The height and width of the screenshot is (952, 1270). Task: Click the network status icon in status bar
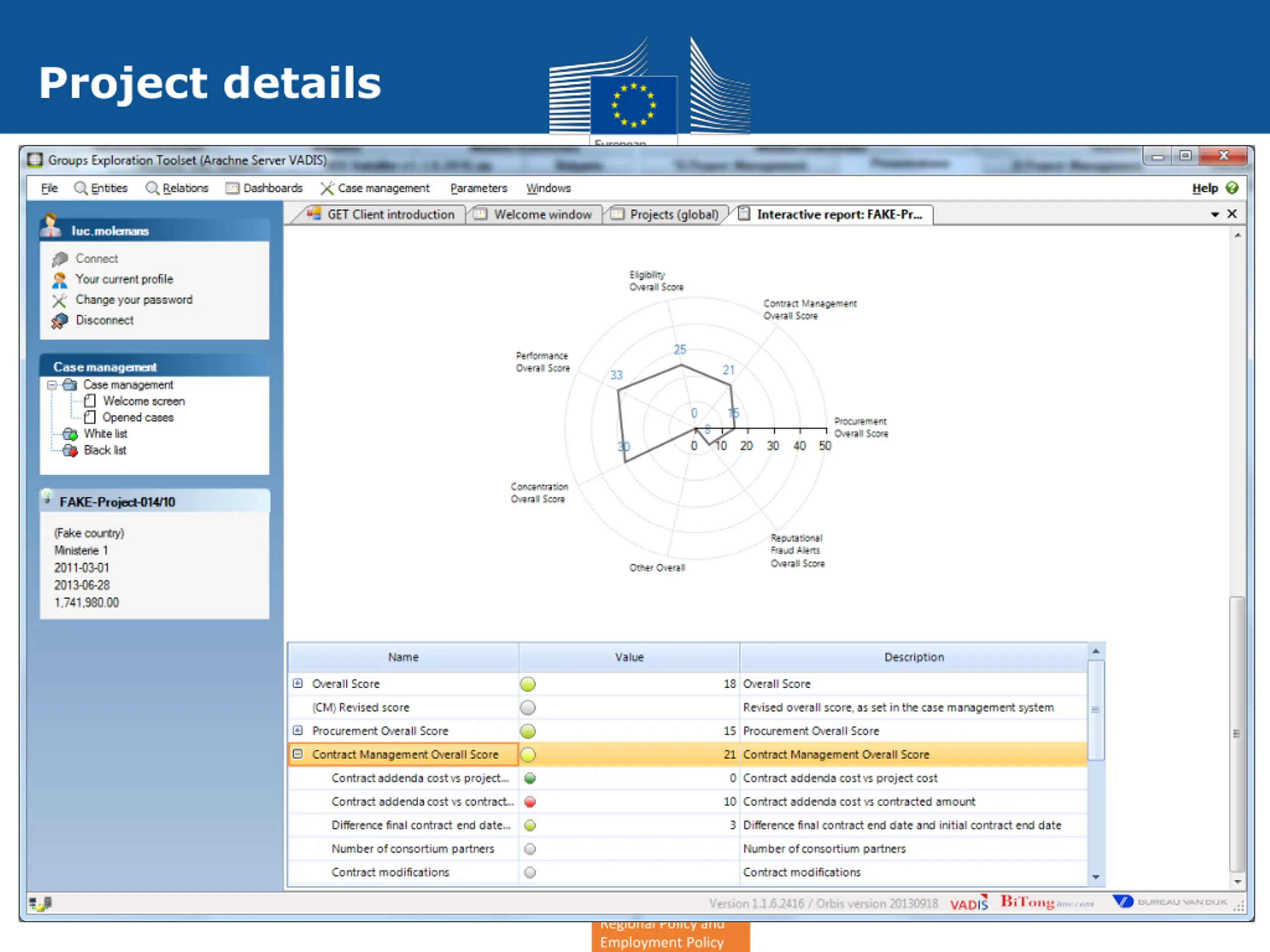coord(40,904)
